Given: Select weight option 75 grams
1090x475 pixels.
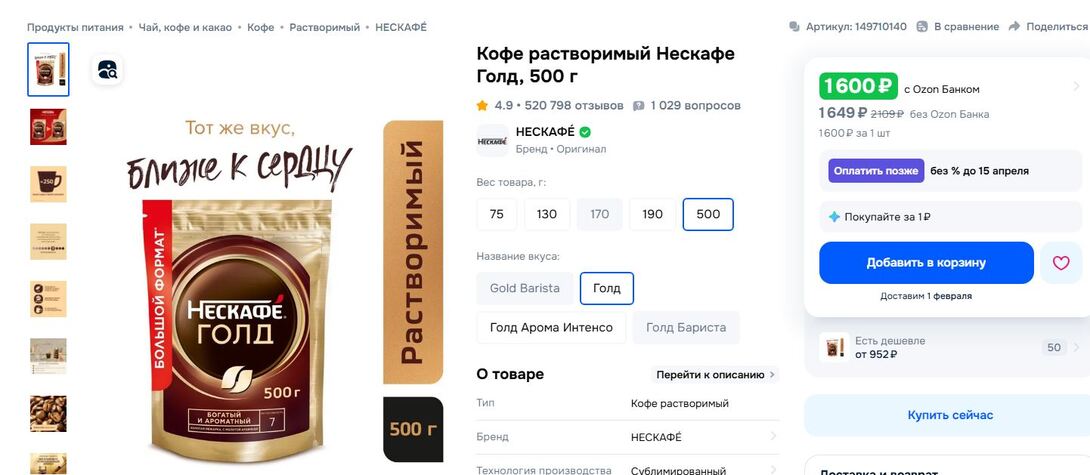Looking at the screenshot, I should pyautogui.click(x=496, y=214).
